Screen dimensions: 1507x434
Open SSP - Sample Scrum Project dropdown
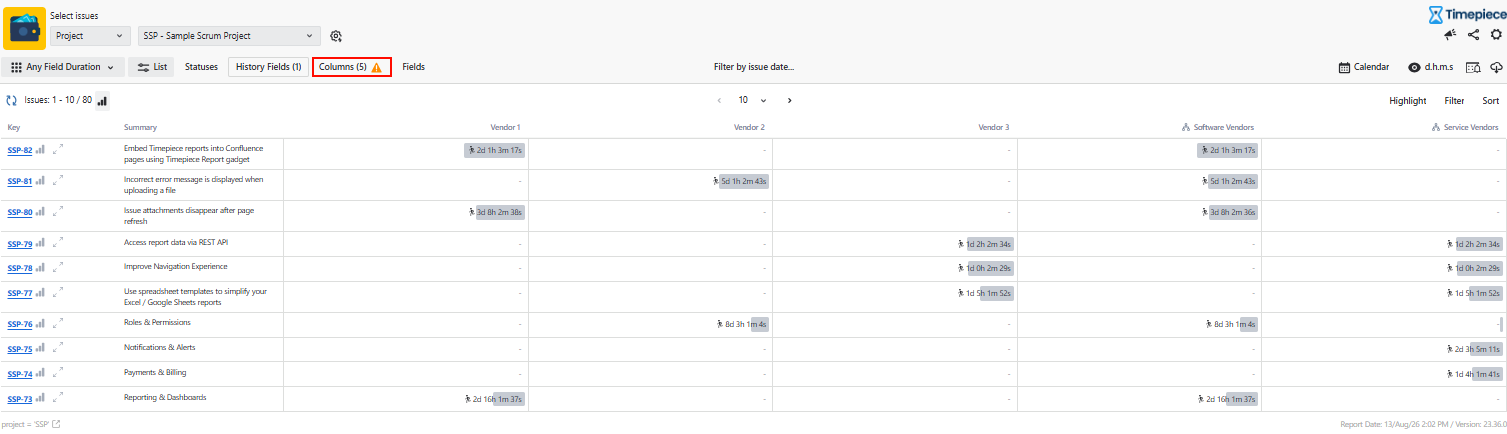(x=230, y=36)
